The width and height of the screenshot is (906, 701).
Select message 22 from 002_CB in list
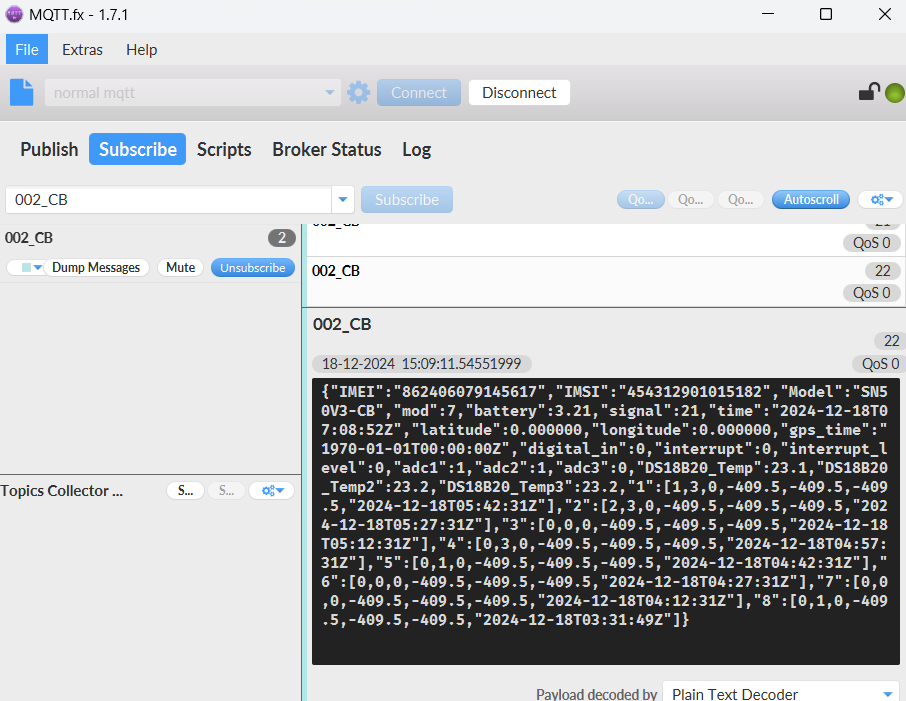click(x=604, y=282)
